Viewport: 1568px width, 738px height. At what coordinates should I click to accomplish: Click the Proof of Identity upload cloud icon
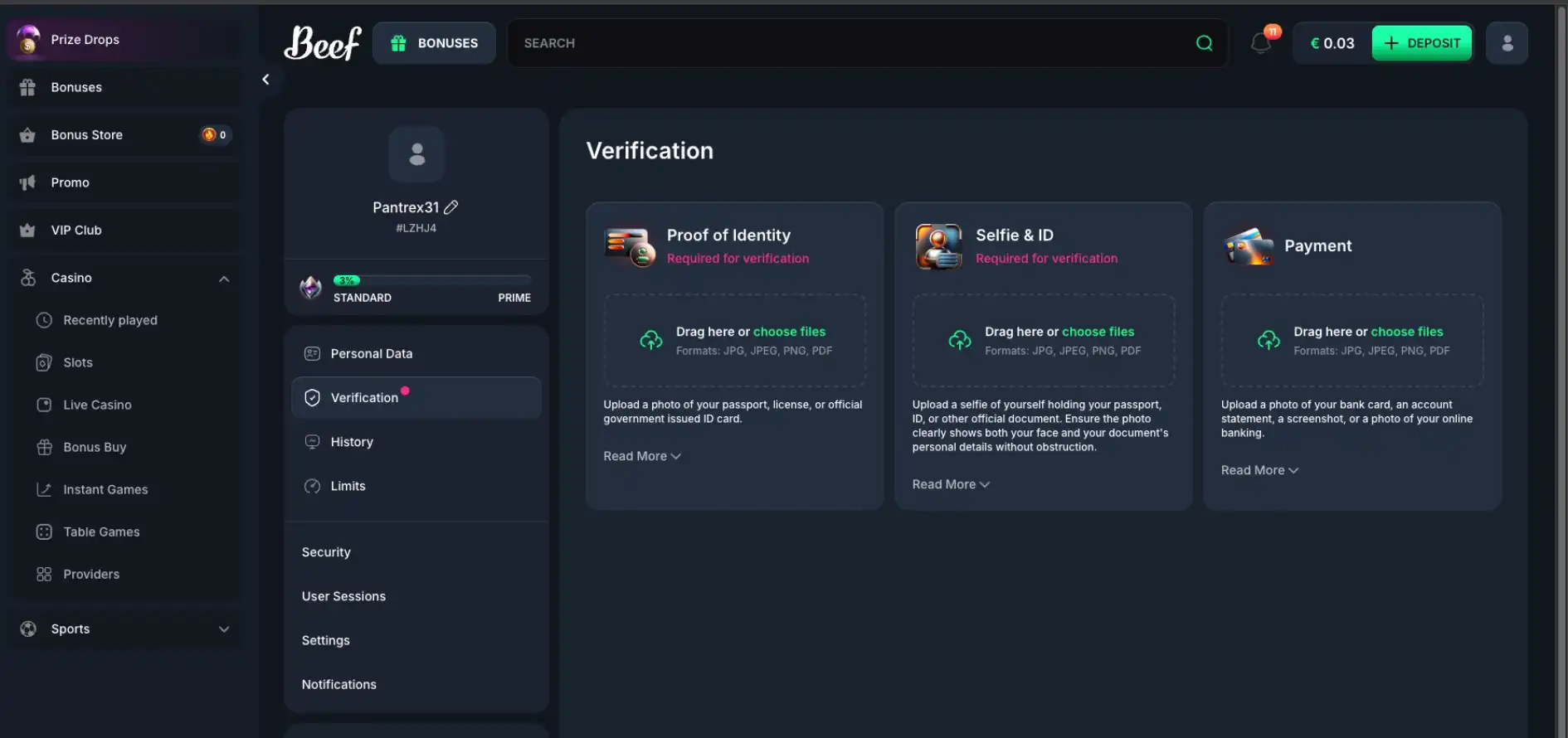(651, 340)
